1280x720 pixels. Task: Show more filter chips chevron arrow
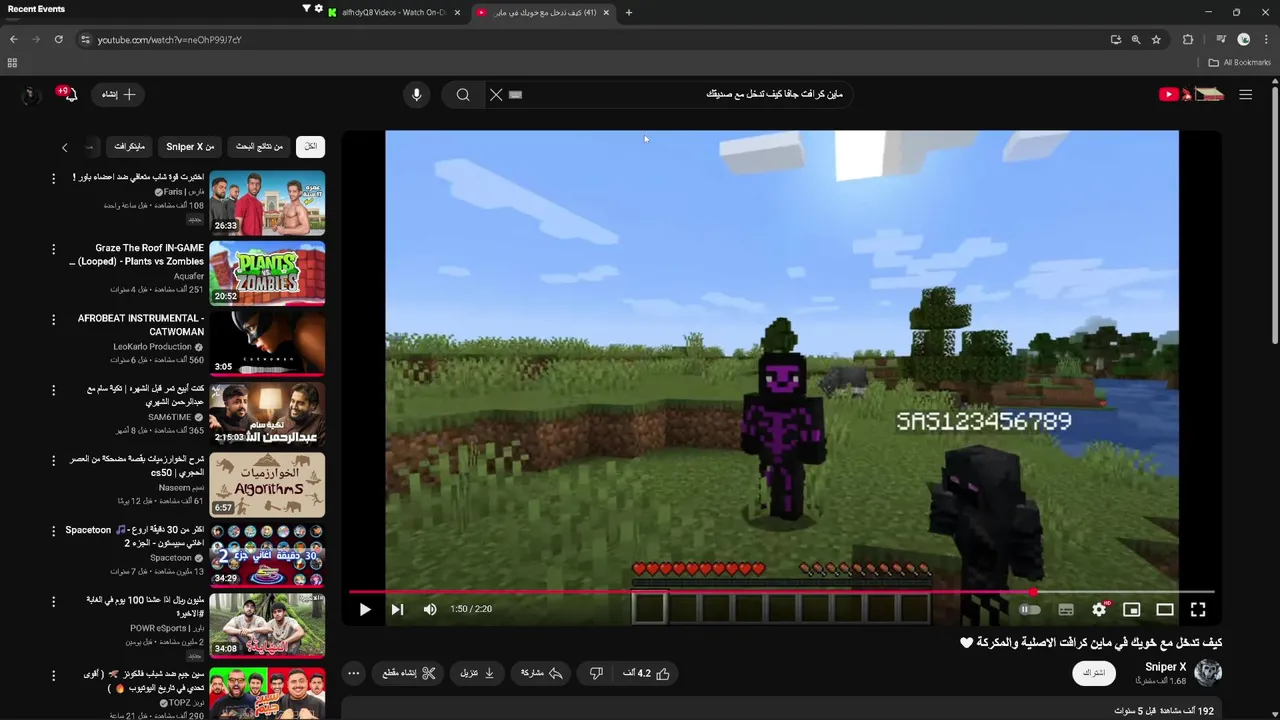coord(65,147)
